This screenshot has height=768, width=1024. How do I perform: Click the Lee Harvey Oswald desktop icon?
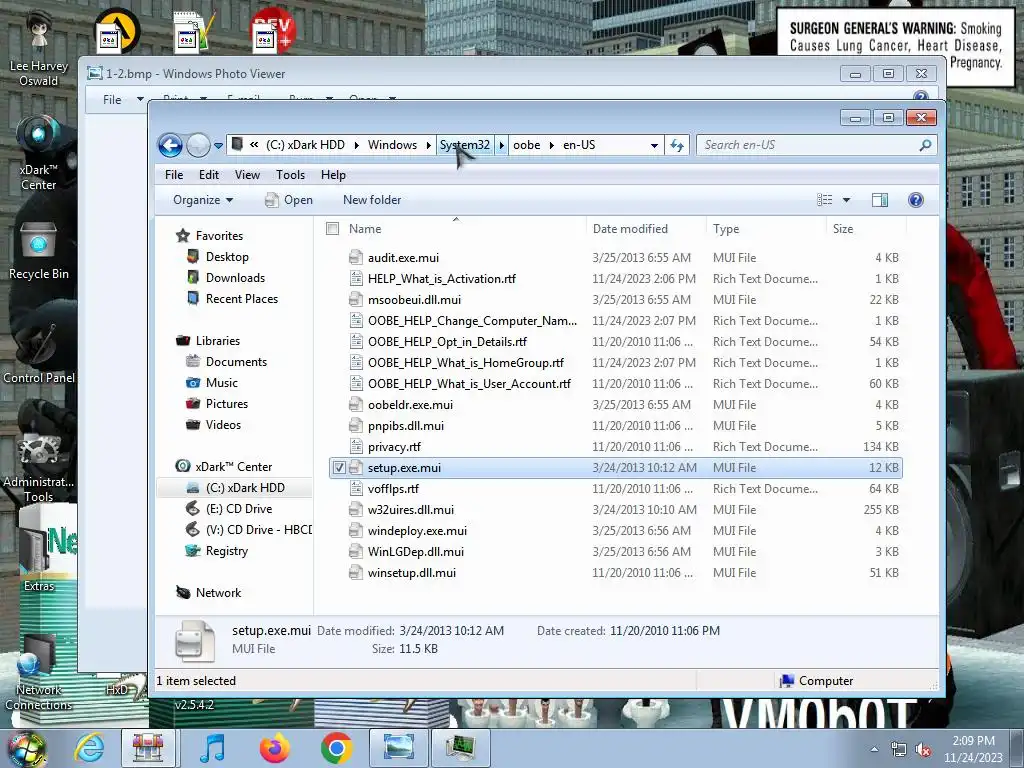tap(39, 49)
